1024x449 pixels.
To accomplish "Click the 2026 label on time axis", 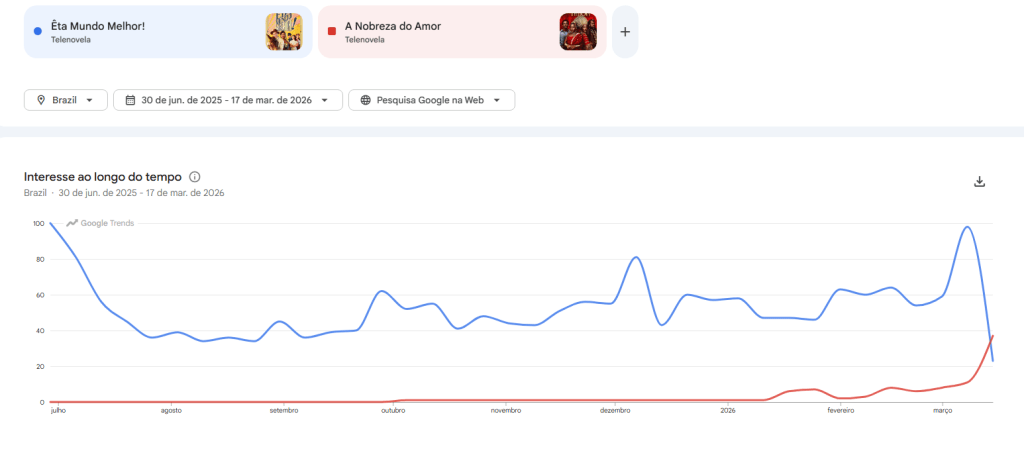I will pos(727,410).
